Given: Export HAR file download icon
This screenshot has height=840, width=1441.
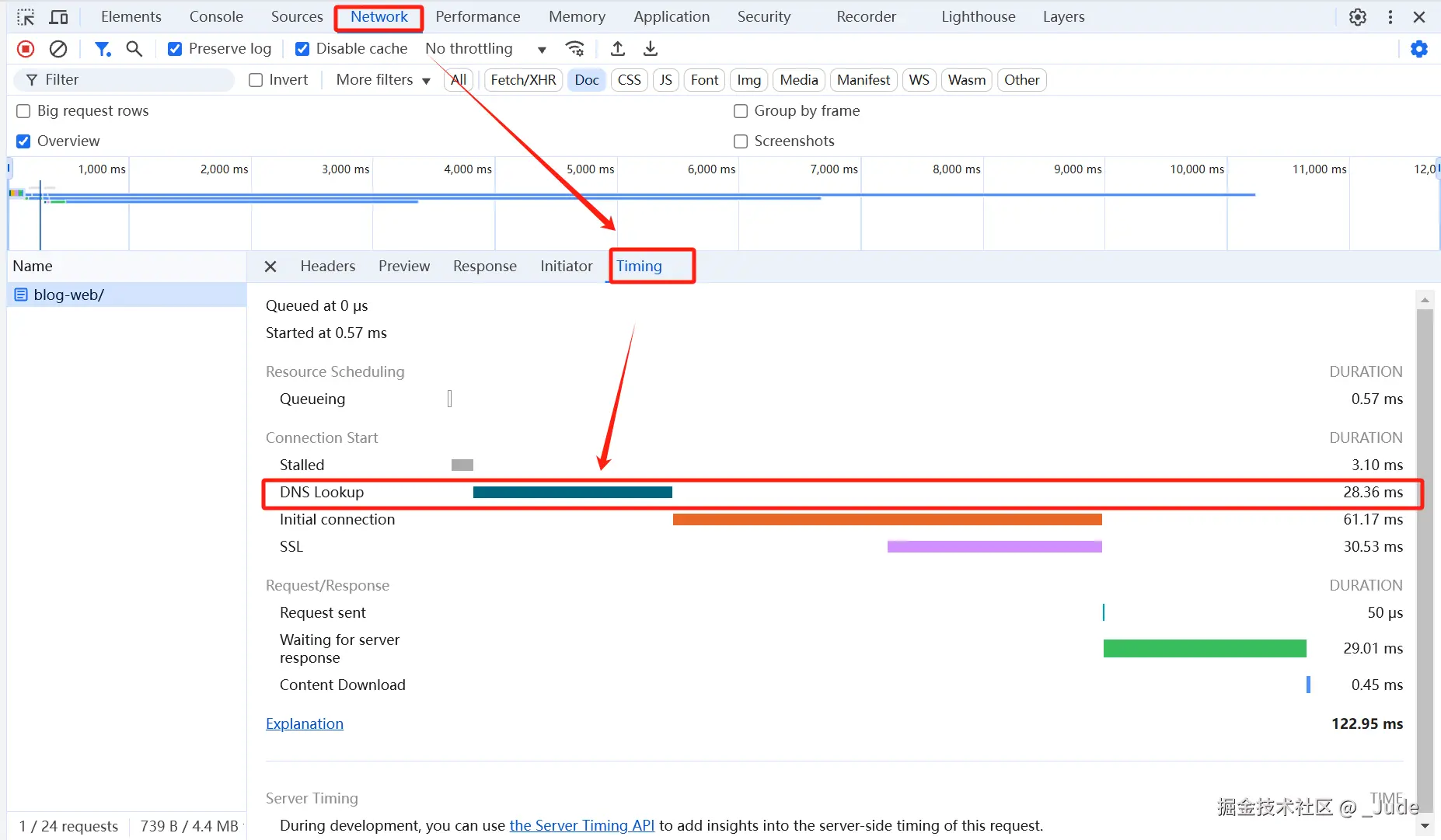Looking at the screenshot, I should pyautogui.click(x=651, y=49).
